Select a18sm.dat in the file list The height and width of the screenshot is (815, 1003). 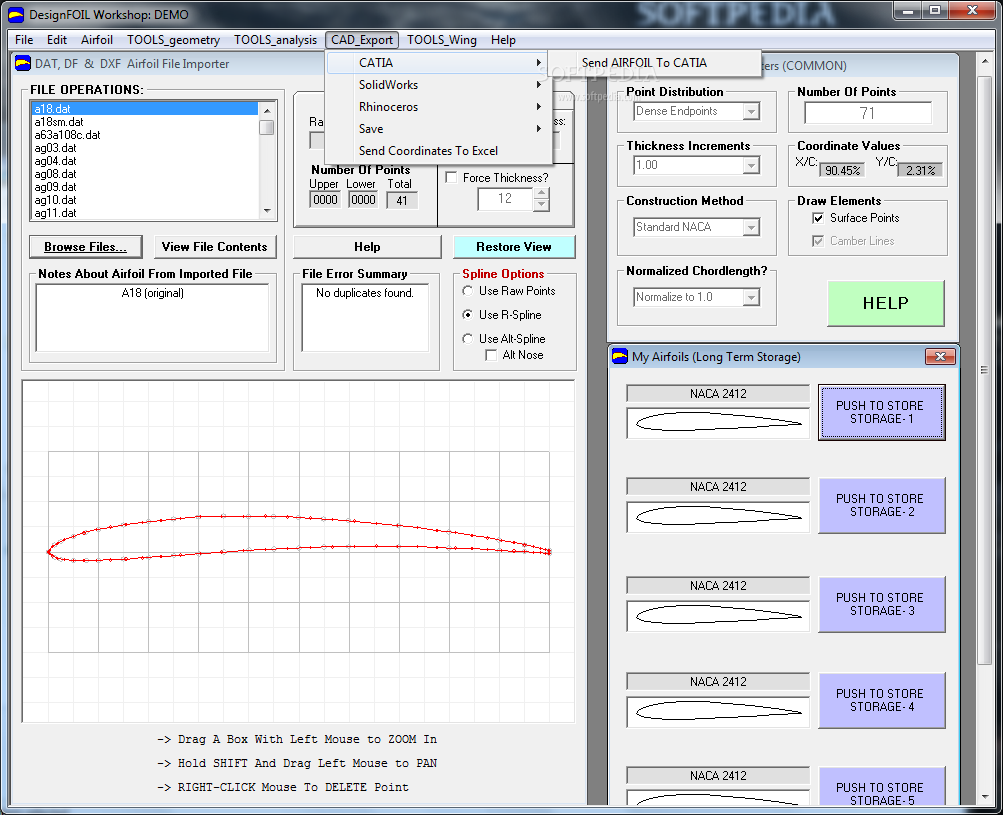click(x=145, y=122)
